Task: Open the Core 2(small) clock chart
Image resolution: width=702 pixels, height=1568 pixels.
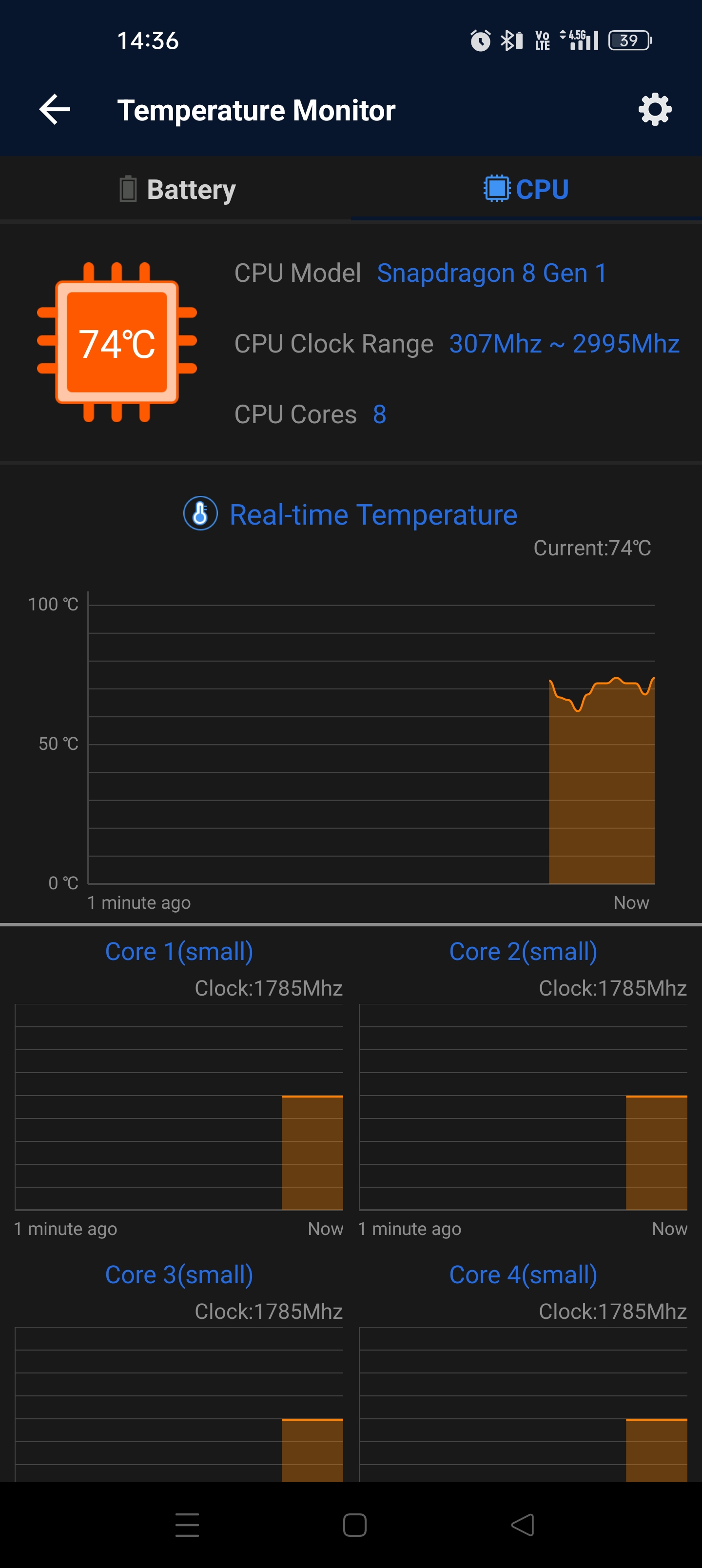Action: (x=523, y=1107)
